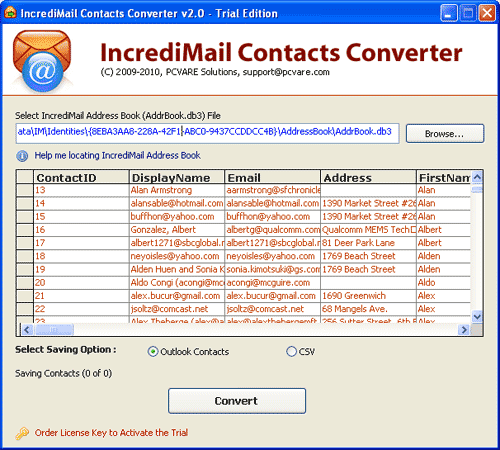Click '1690 Greenwich' address cell
The width and height of the screenshot is (500, 450).
click(x=368, y=296)
